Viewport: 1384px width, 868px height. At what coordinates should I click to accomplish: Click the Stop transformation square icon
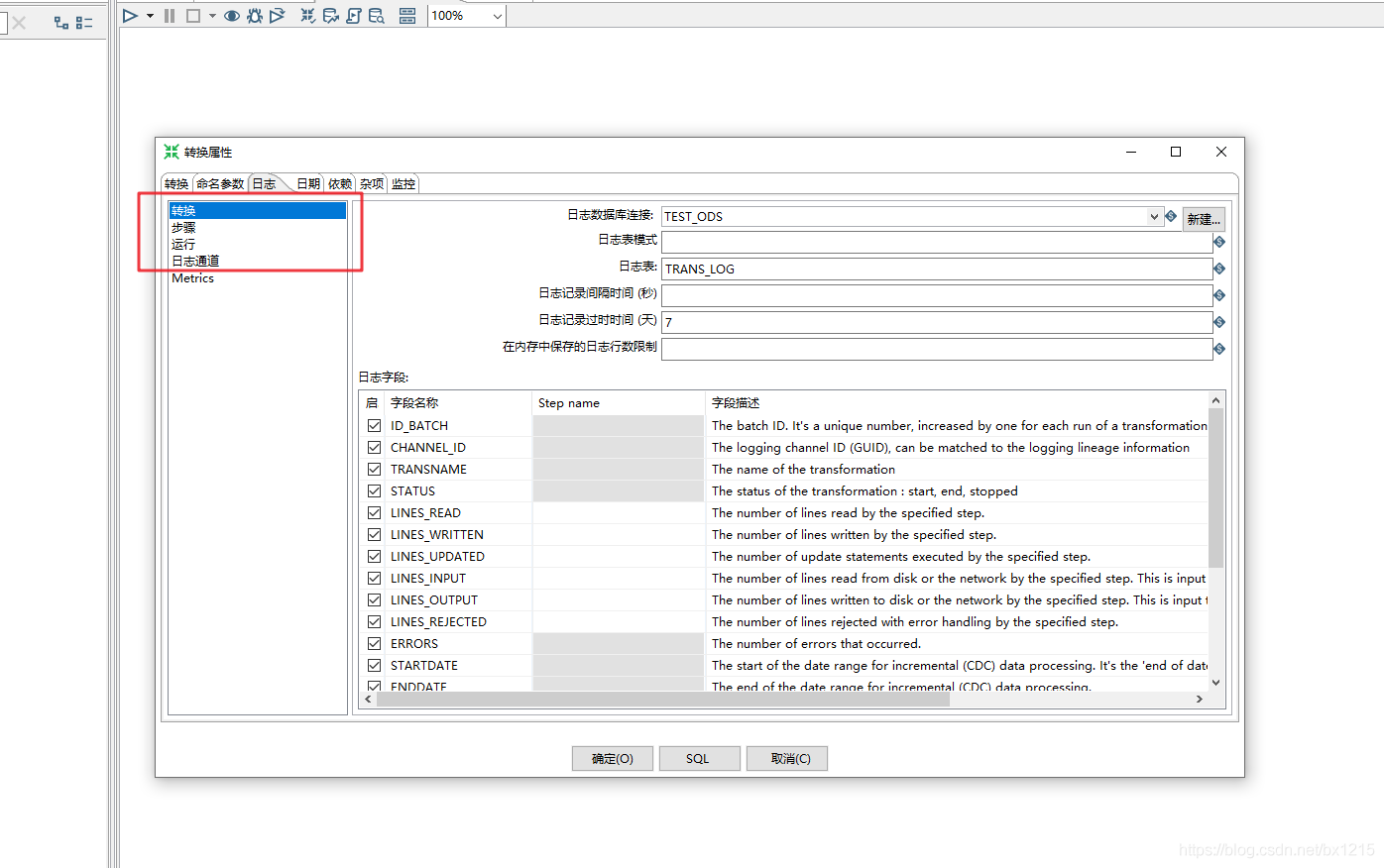[193, 16]
